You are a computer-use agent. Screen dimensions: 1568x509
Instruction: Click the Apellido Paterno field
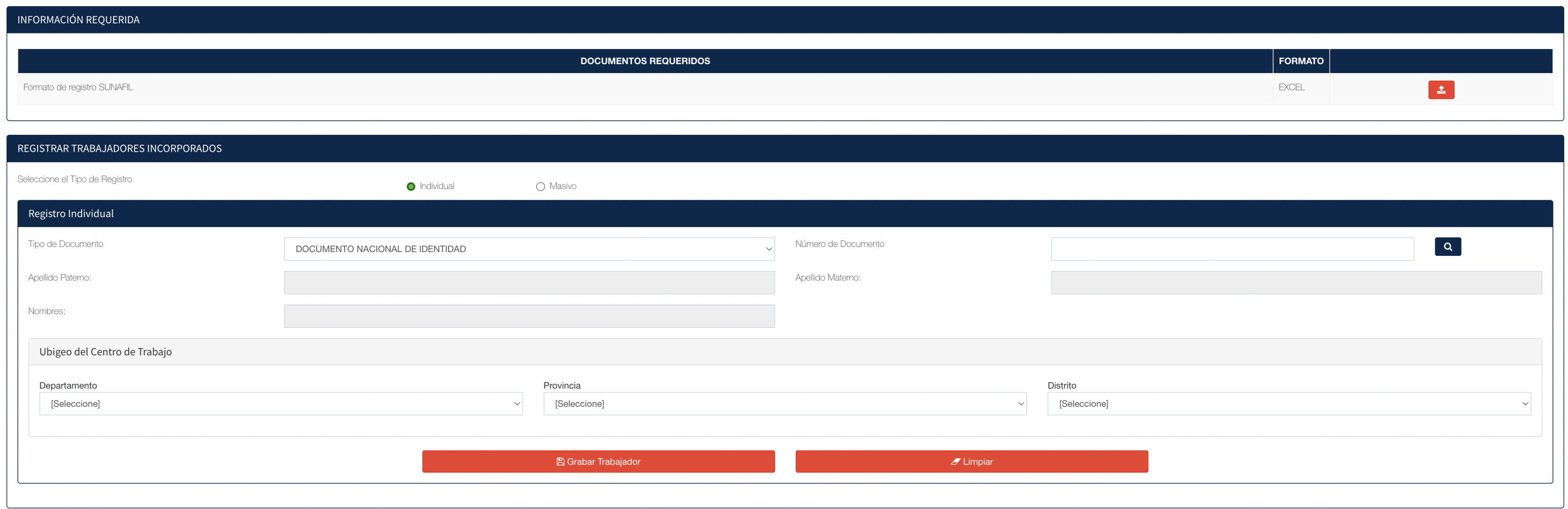click(x=528, y=282)
